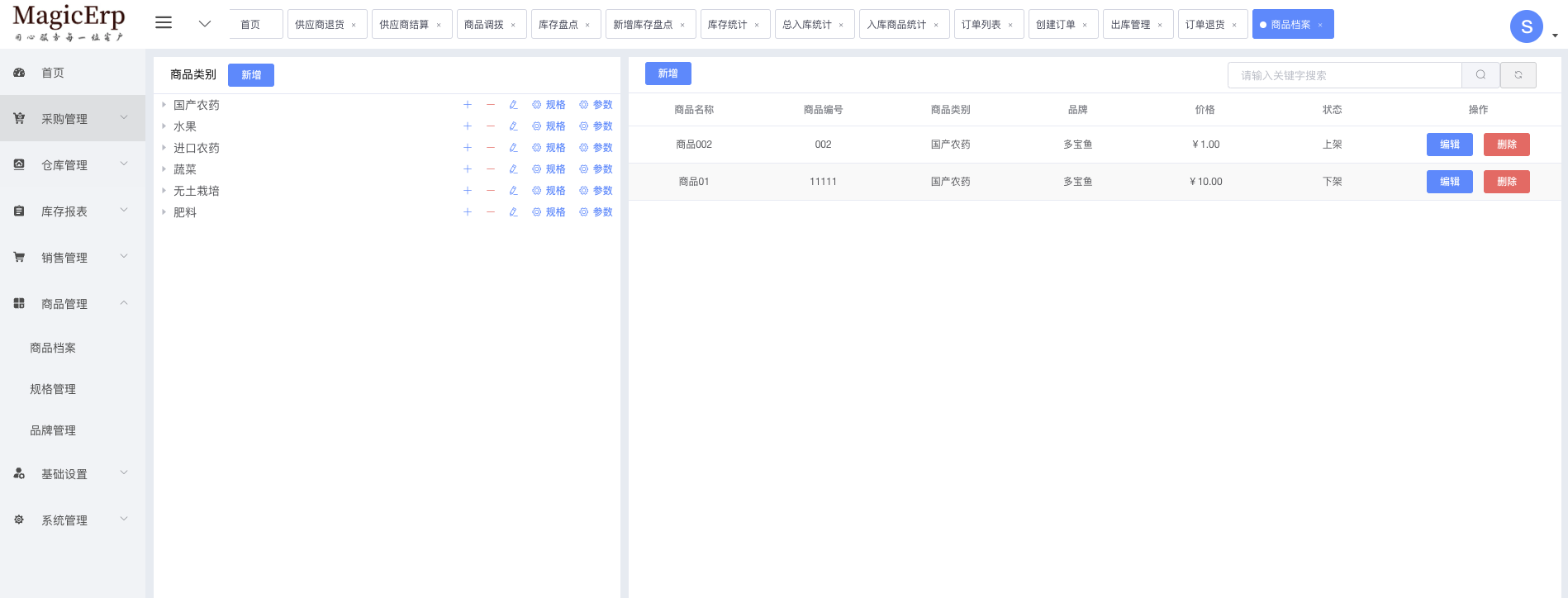1568x598 pixels.
Task: Click the minus icon for 国产农药
Action: click(x=491, y=105)
